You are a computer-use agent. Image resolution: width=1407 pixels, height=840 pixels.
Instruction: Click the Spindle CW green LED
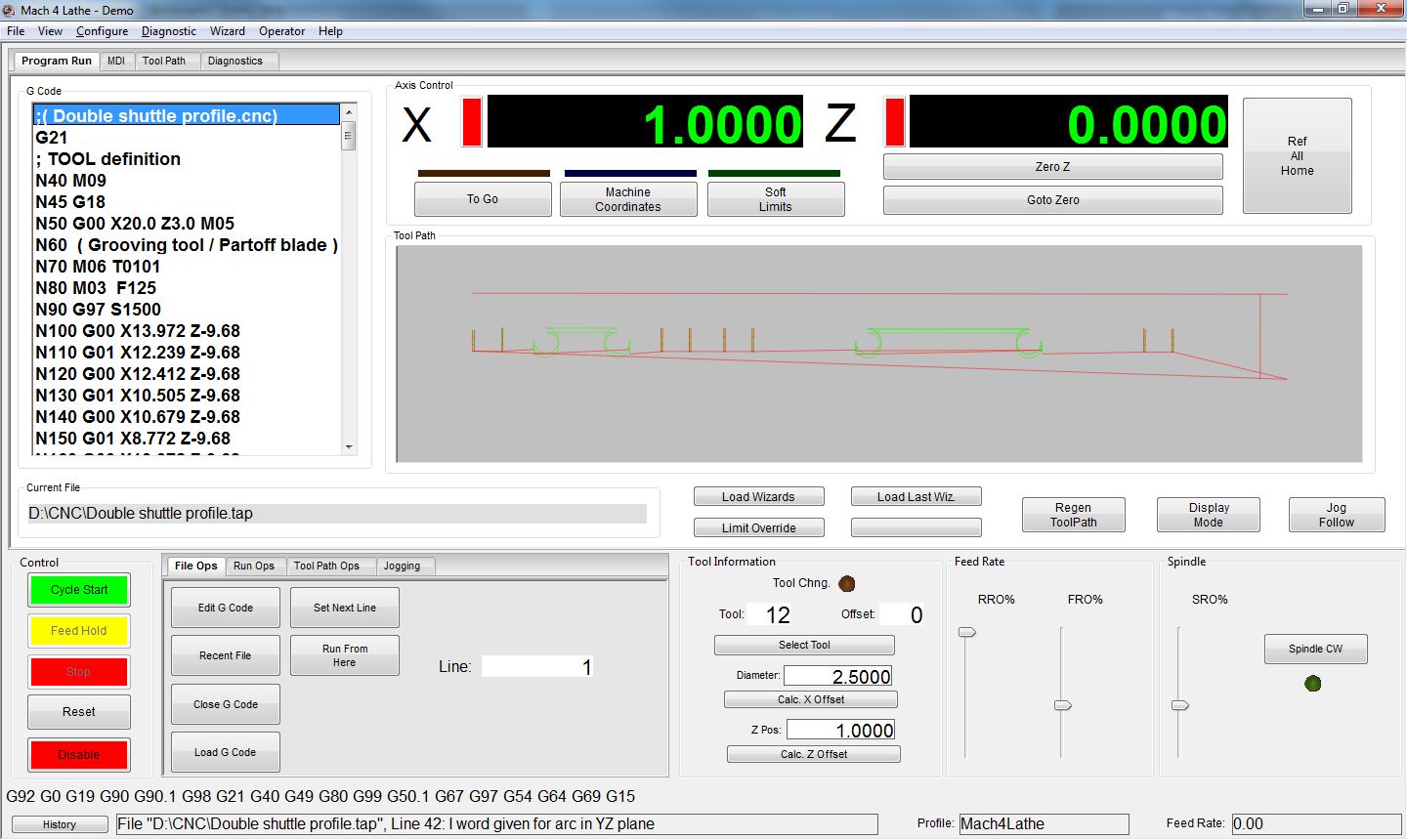[x=1313, y=684]
